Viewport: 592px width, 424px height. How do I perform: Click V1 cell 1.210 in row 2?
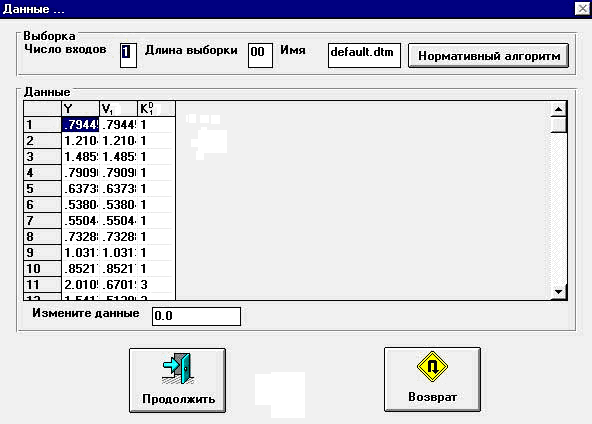pyautogui.click(x=119, y=140)
